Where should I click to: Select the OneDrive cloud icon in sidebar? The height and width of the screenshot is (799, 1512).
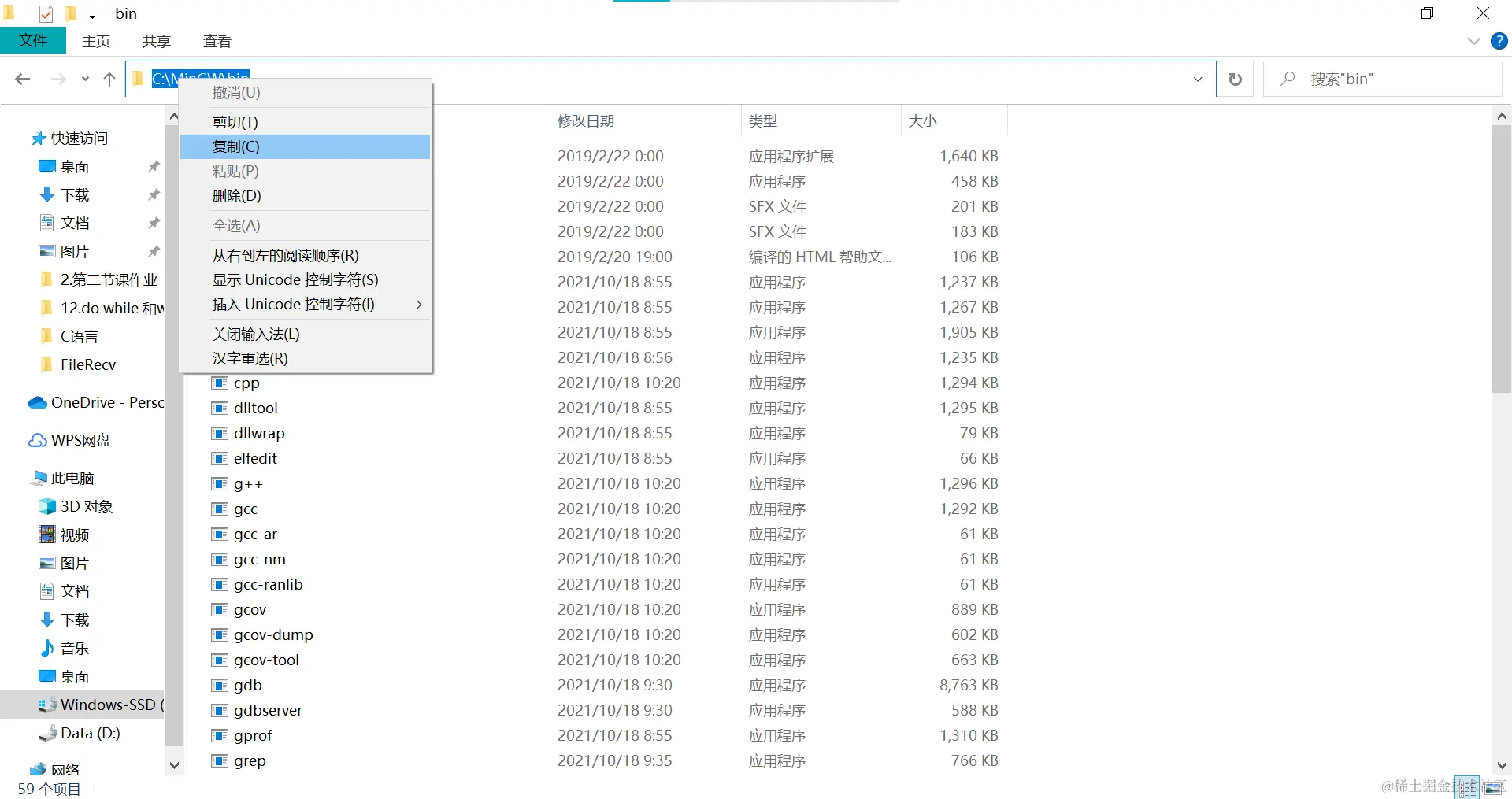[x=37, y=402]
